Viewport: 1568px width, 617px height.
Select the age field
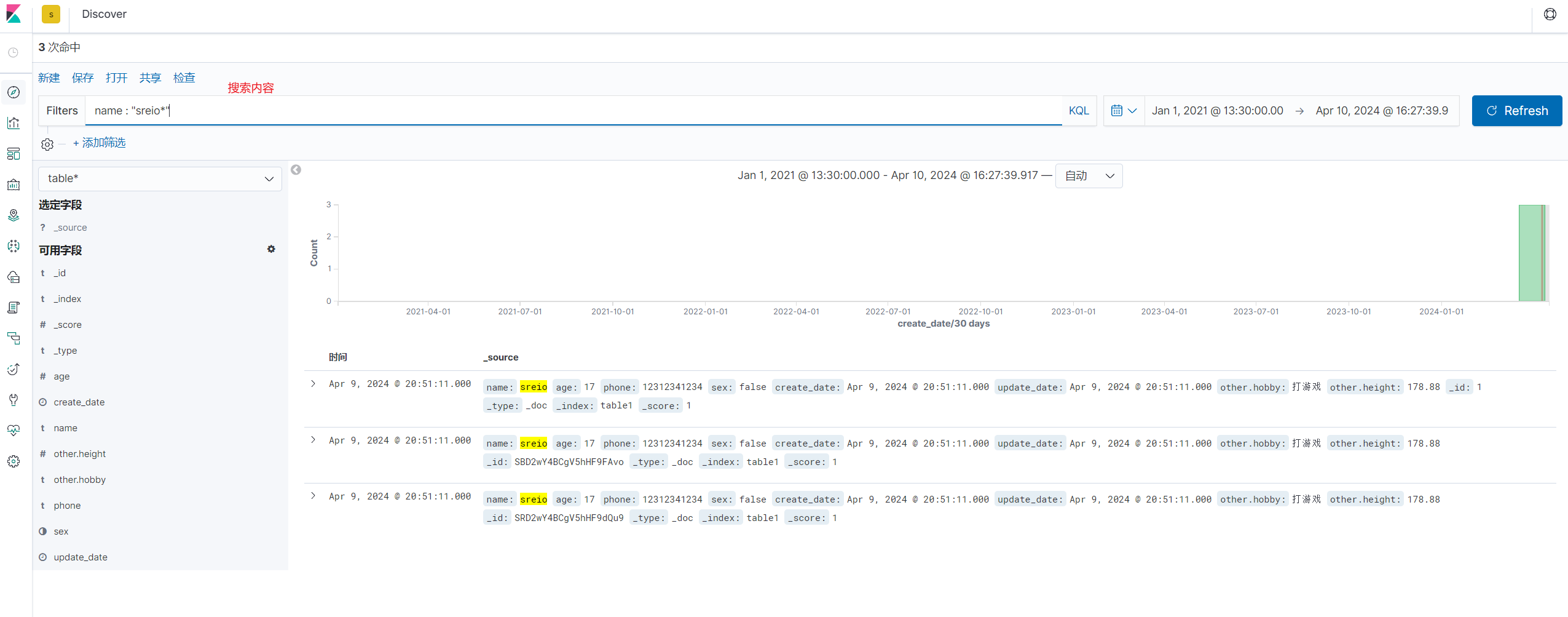coord(61,376)
